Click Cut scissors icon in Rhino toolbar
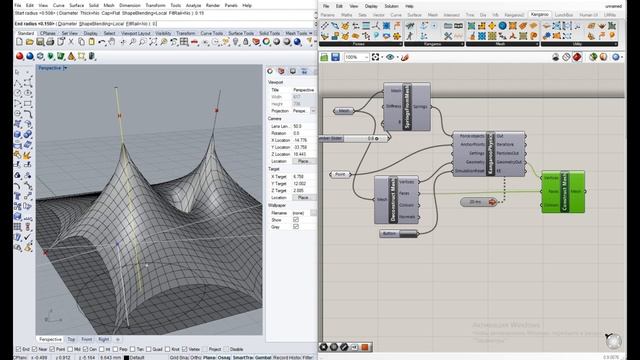 (71, 42)
